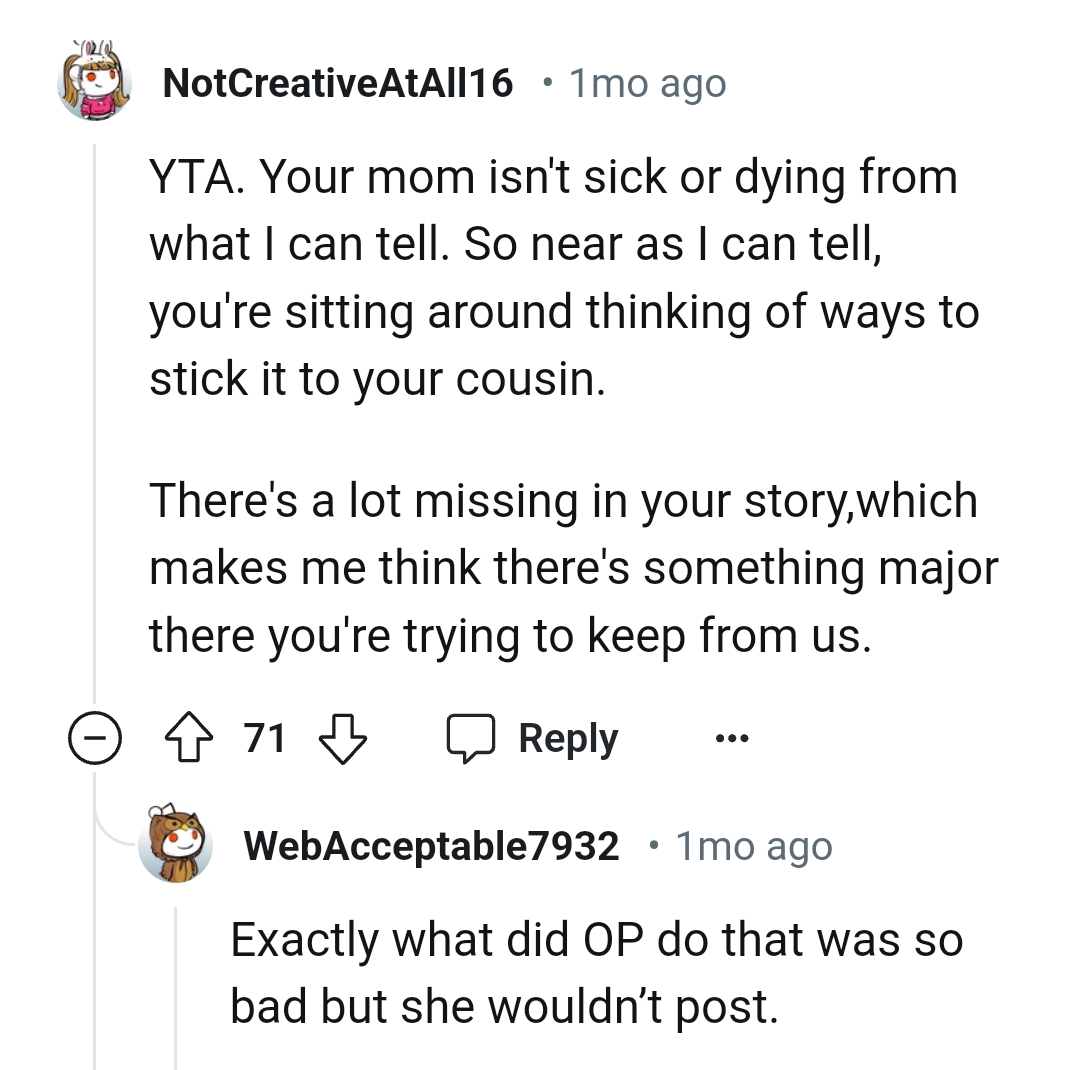Click the 1mo ago timestamp on top comment
The width and height of the screenshot is (1079, 1070).
point(647,84)
